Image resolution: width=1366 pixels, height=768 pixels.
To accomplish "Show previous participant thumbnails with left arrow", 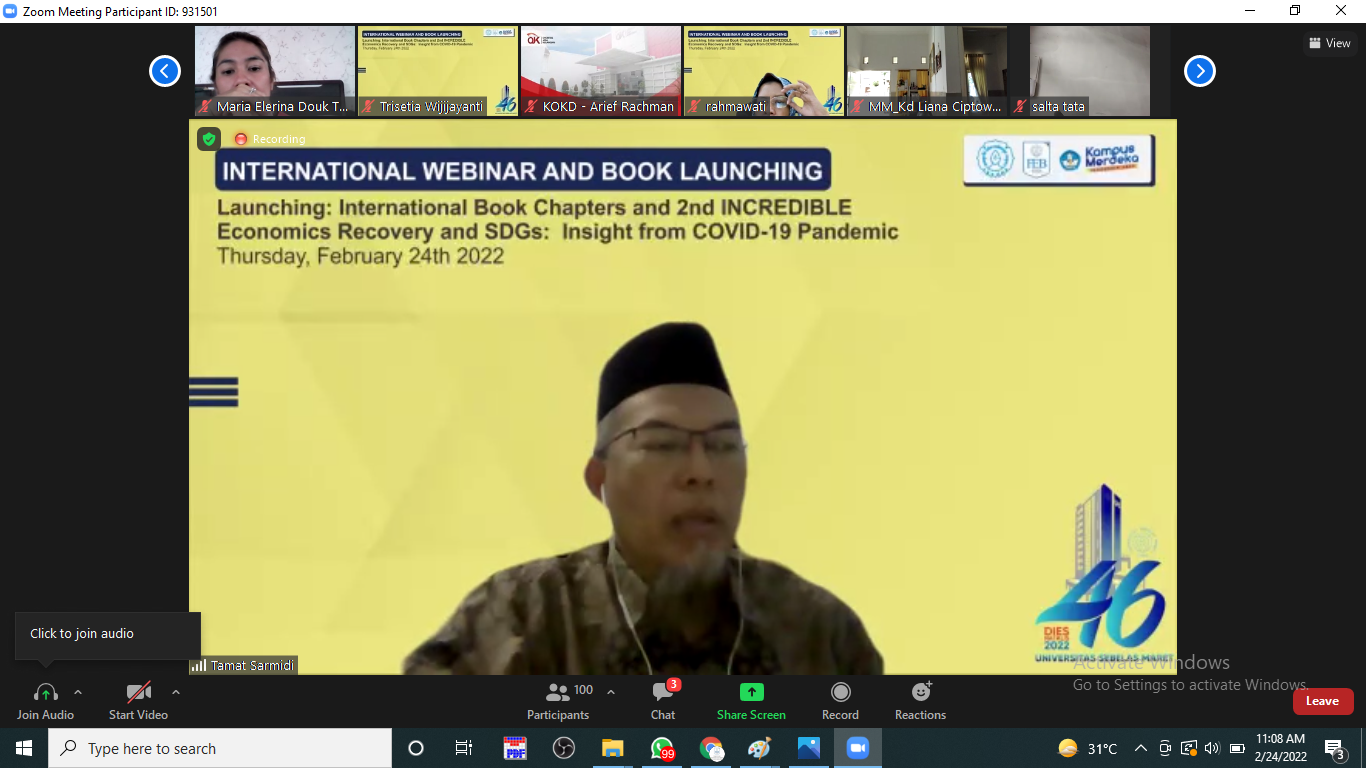I will tap(165, 71).
